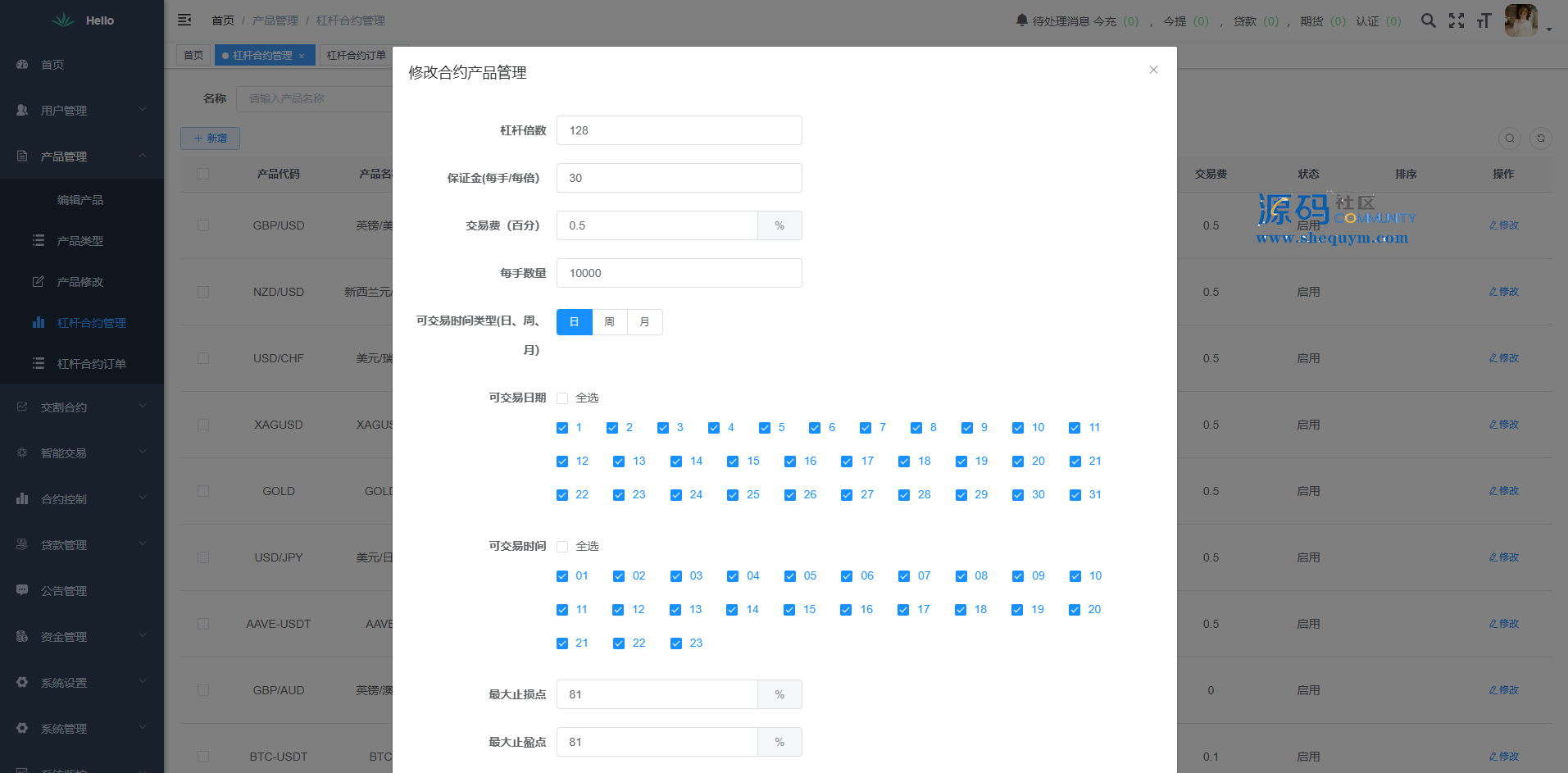Click the round refresh button in table toolbar
The image size is (1568, 773).
click(x=1541, y=139)
